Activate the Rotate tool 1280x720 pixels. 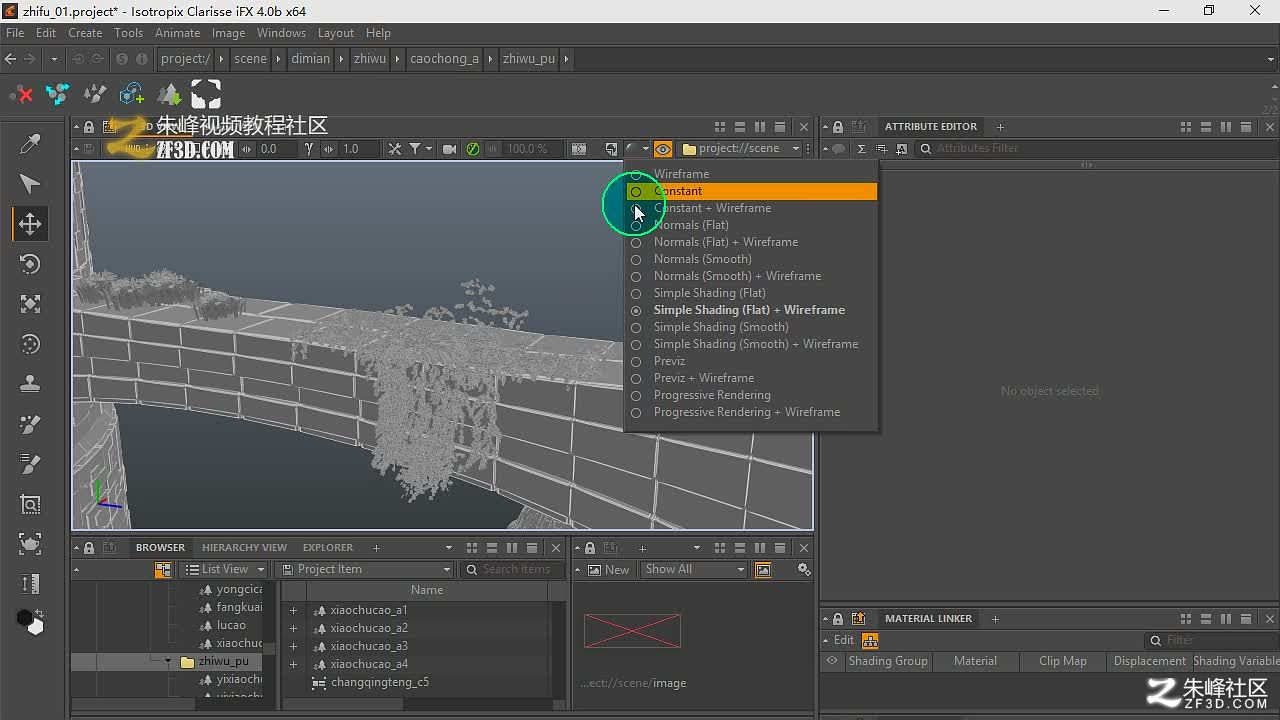[30, 264]
